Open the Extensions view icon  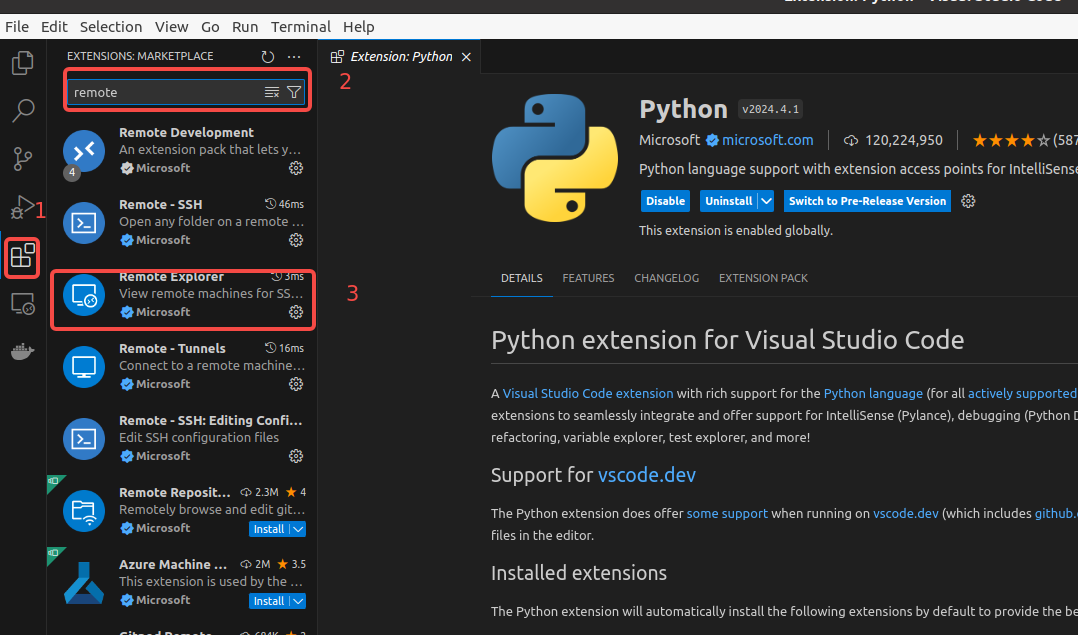pos(22,258)
